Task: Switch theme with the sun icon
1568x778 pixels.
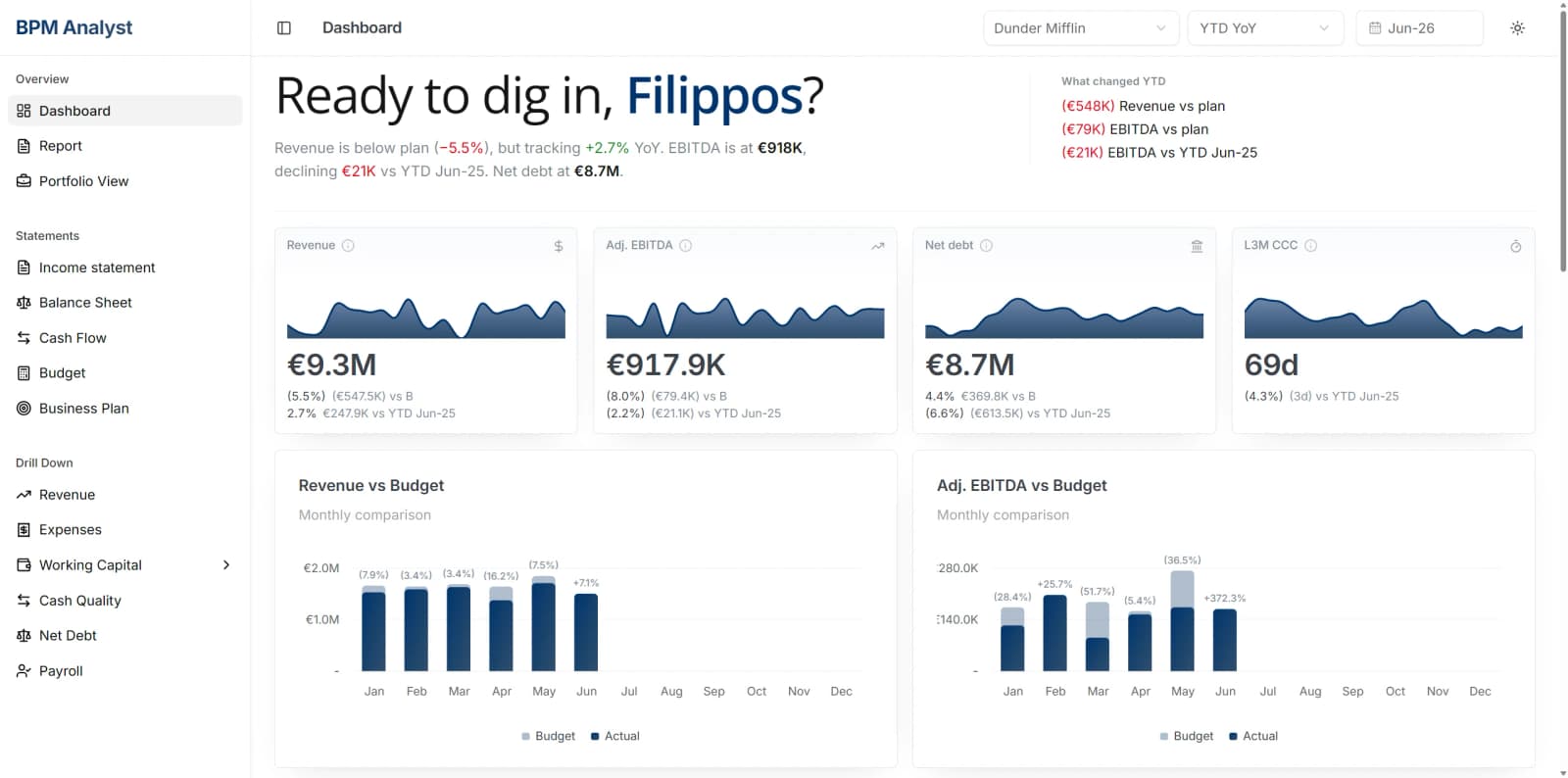Action: point(1517,28)
